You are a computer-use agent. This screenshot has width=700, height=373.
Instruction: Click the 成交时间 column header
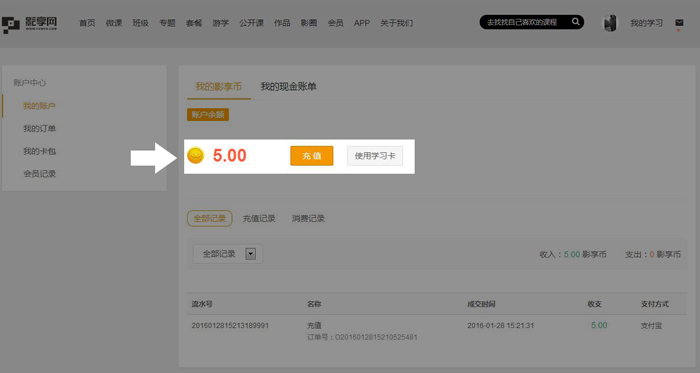(x=481, y=304)
